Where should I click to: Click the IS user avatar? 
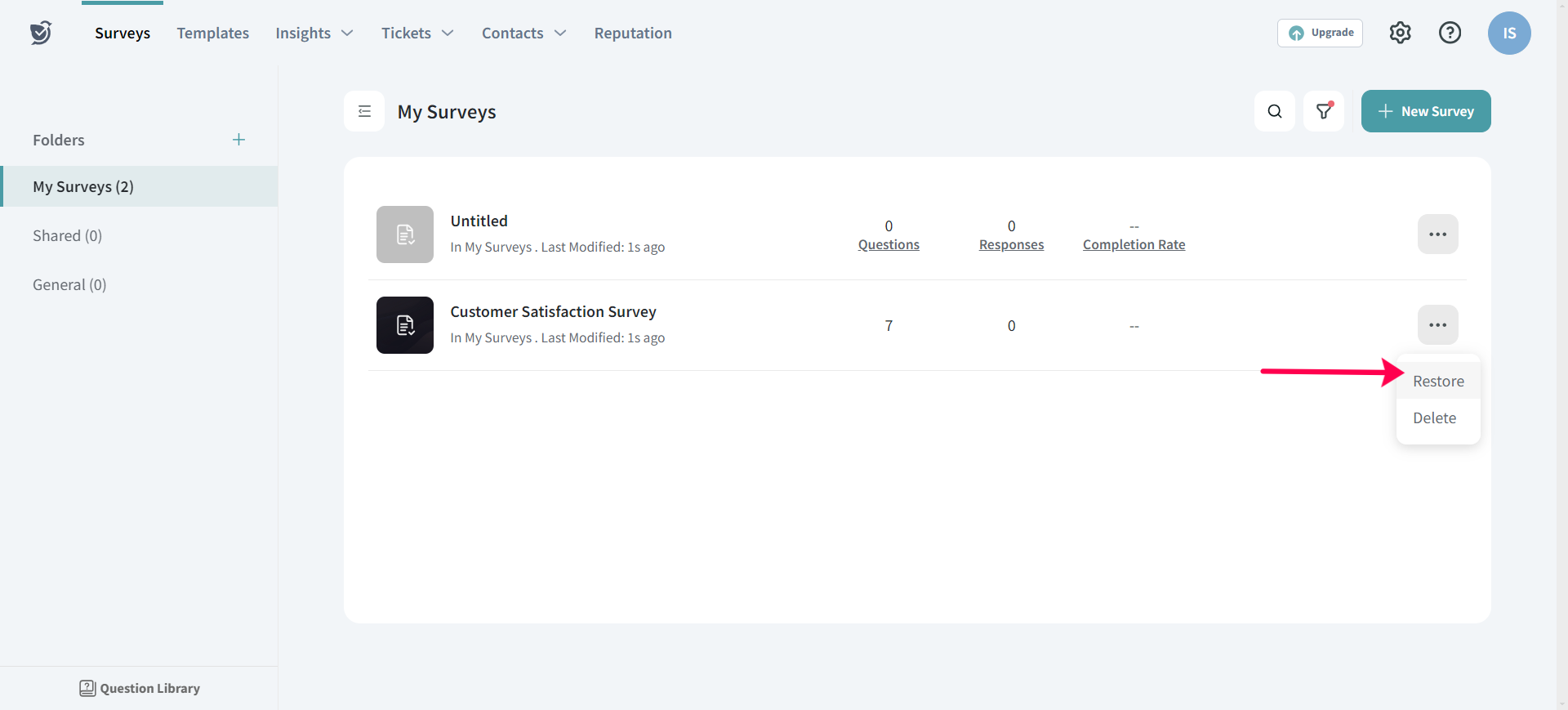[1508, 33]
